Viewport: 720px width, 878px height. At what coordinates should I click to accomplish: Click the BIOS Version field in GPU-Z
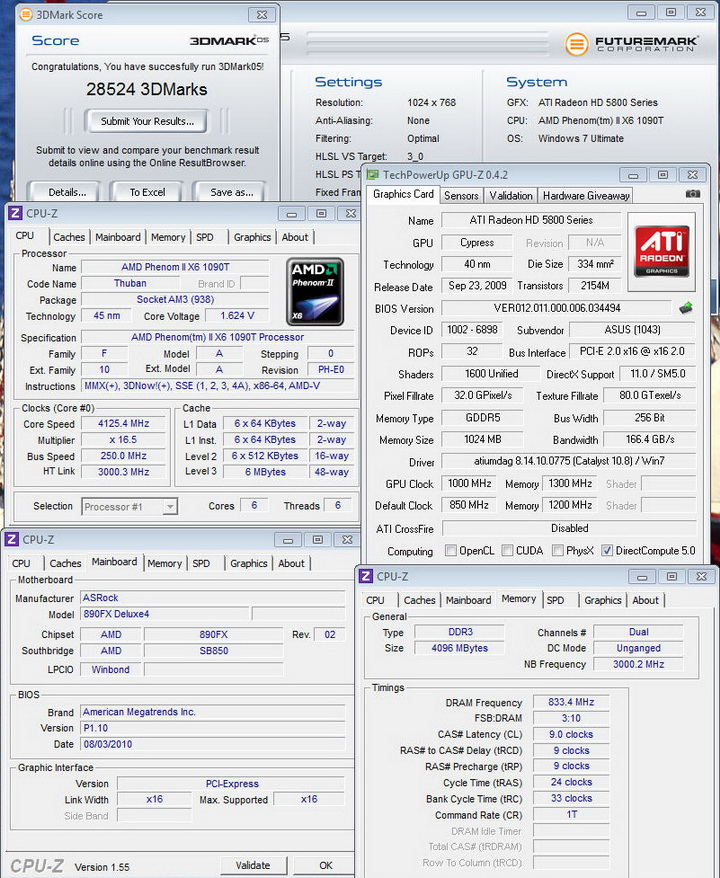coord(557,308)
